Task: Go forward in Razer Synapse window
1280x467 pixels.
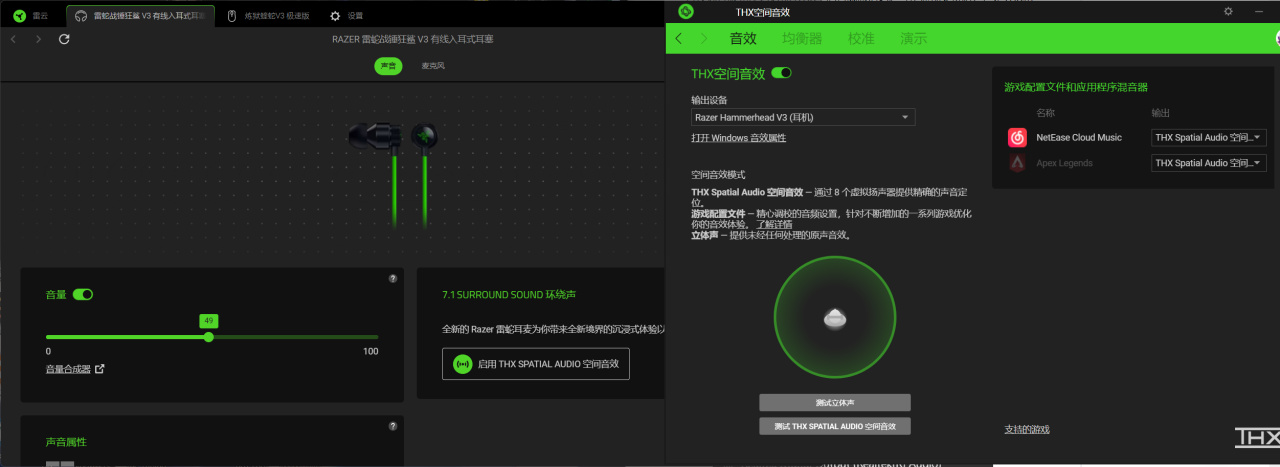Action: 38,39
